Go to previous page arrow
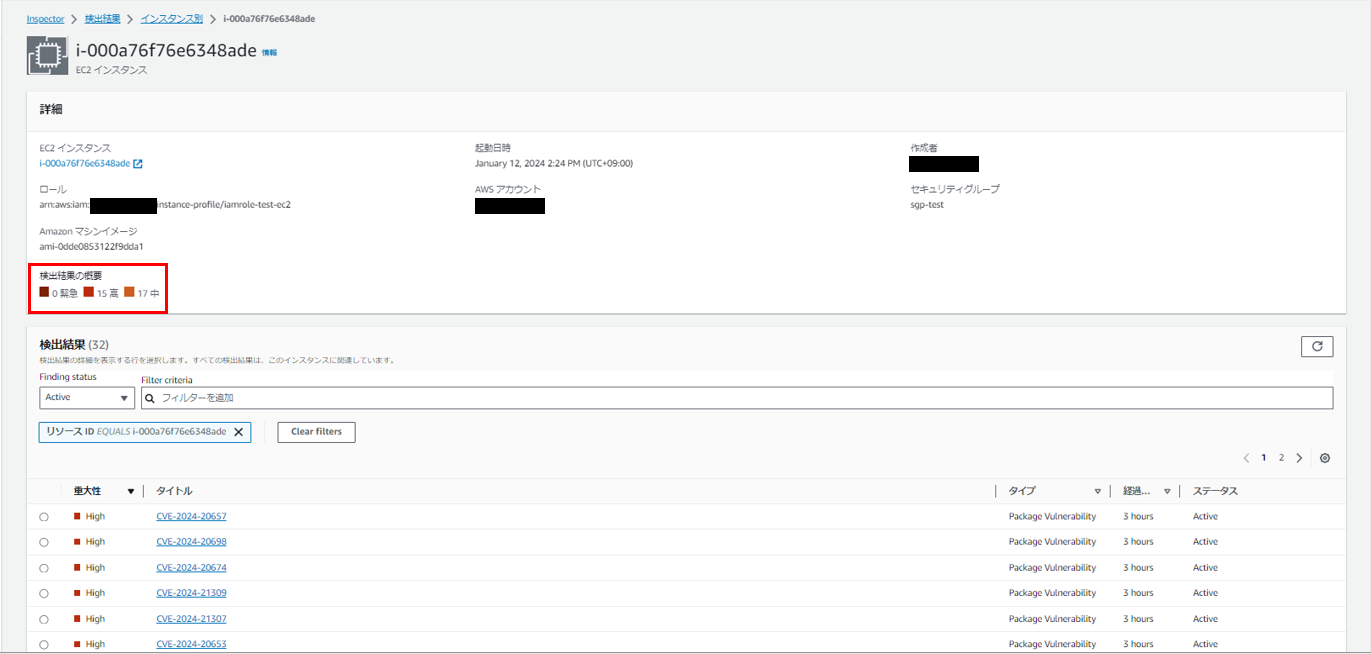 pos(1247,458)
